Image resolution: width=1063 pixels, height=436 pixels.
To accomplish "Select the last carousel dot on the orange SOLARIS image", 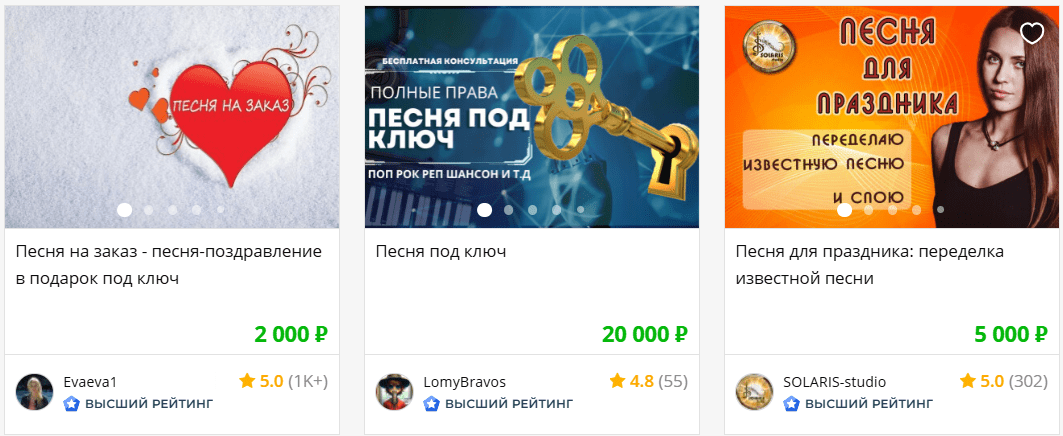I will 940,210.
